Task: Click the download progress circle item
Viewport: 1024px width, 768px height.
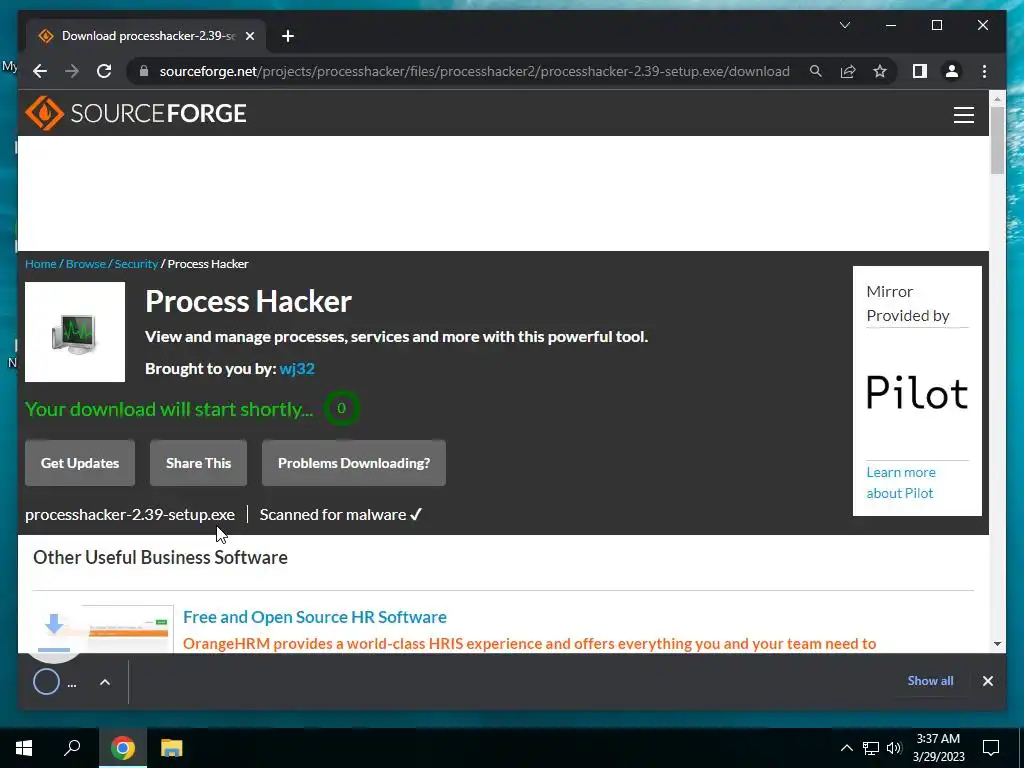Action: tap(46, 682)
